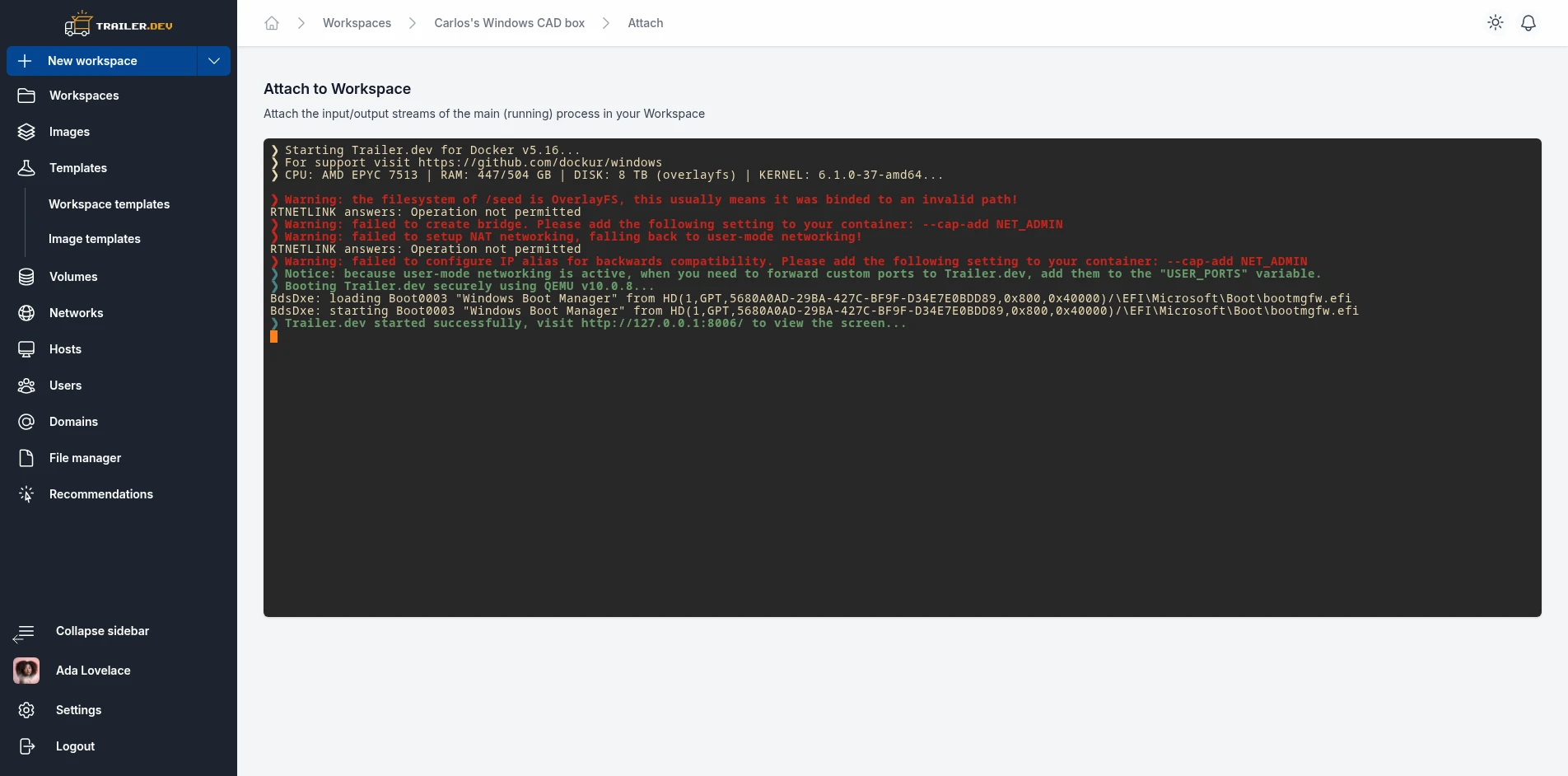The image size is (1568, 776).
Task: Click the Collapse sidebar label
Action: click(102, 631)
